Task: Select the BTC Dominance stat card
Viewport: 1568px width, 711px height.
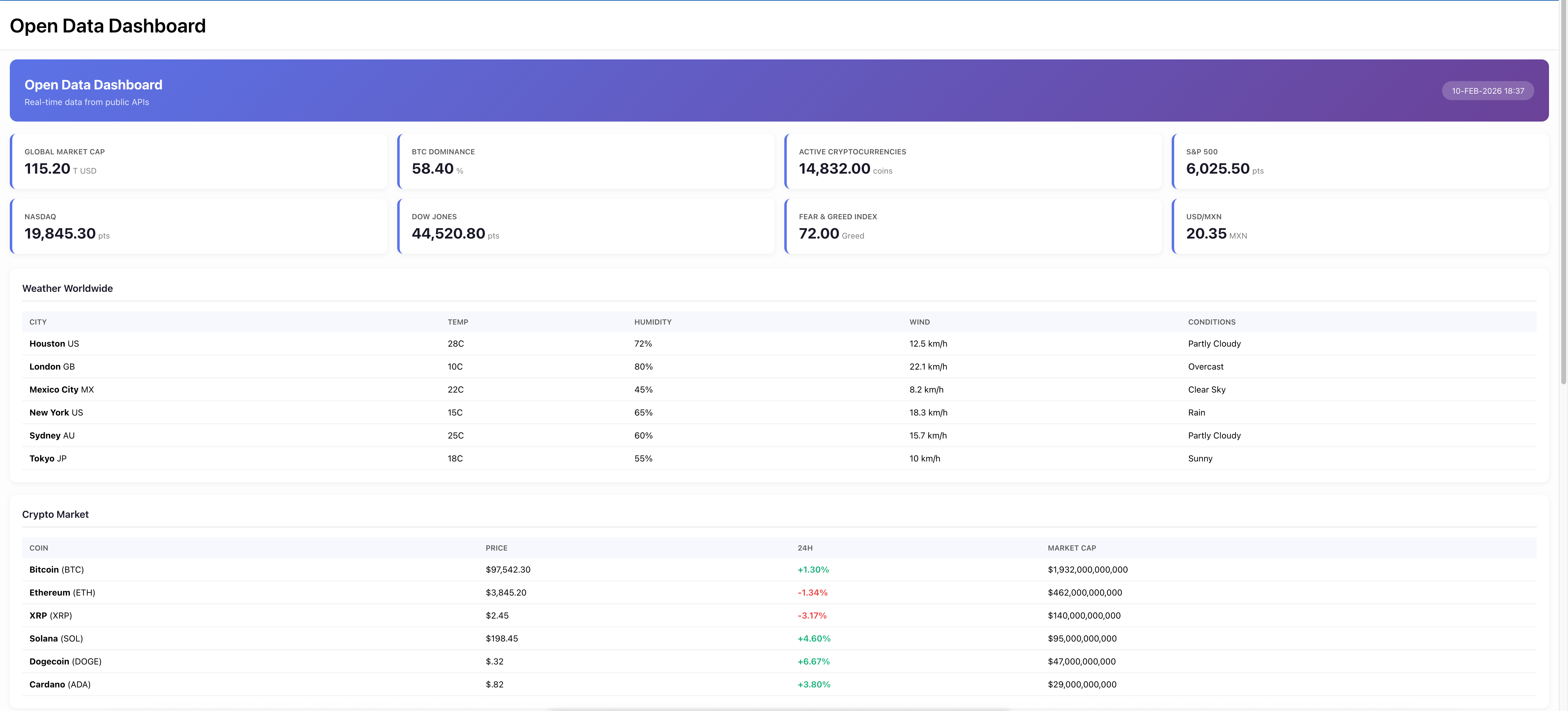Action: tap(586, 161)
